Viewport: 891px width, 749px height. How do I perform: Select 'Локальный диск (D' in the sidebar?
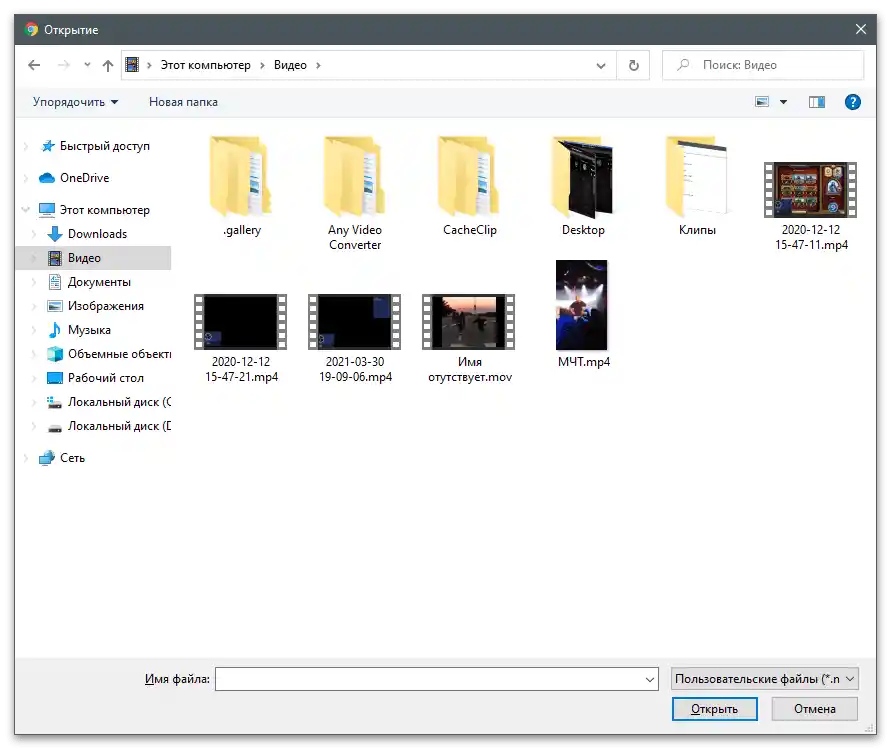pos(119,426)
